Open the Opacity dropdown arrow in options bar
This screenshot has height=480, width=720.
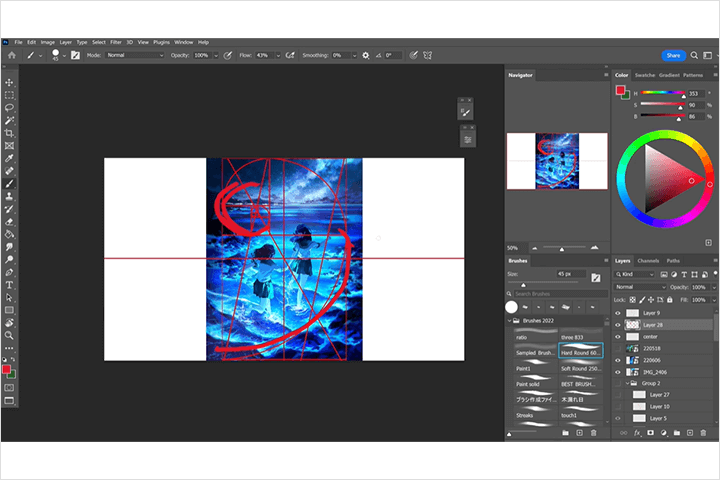click(x=216, y=56)
